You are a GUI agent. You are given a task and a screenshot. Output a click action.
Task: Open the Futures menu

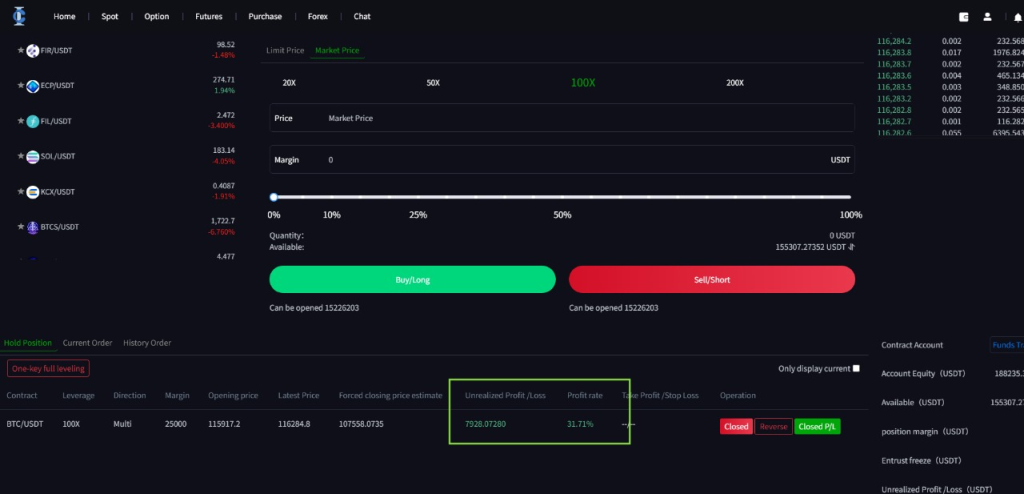coord(209,17)
